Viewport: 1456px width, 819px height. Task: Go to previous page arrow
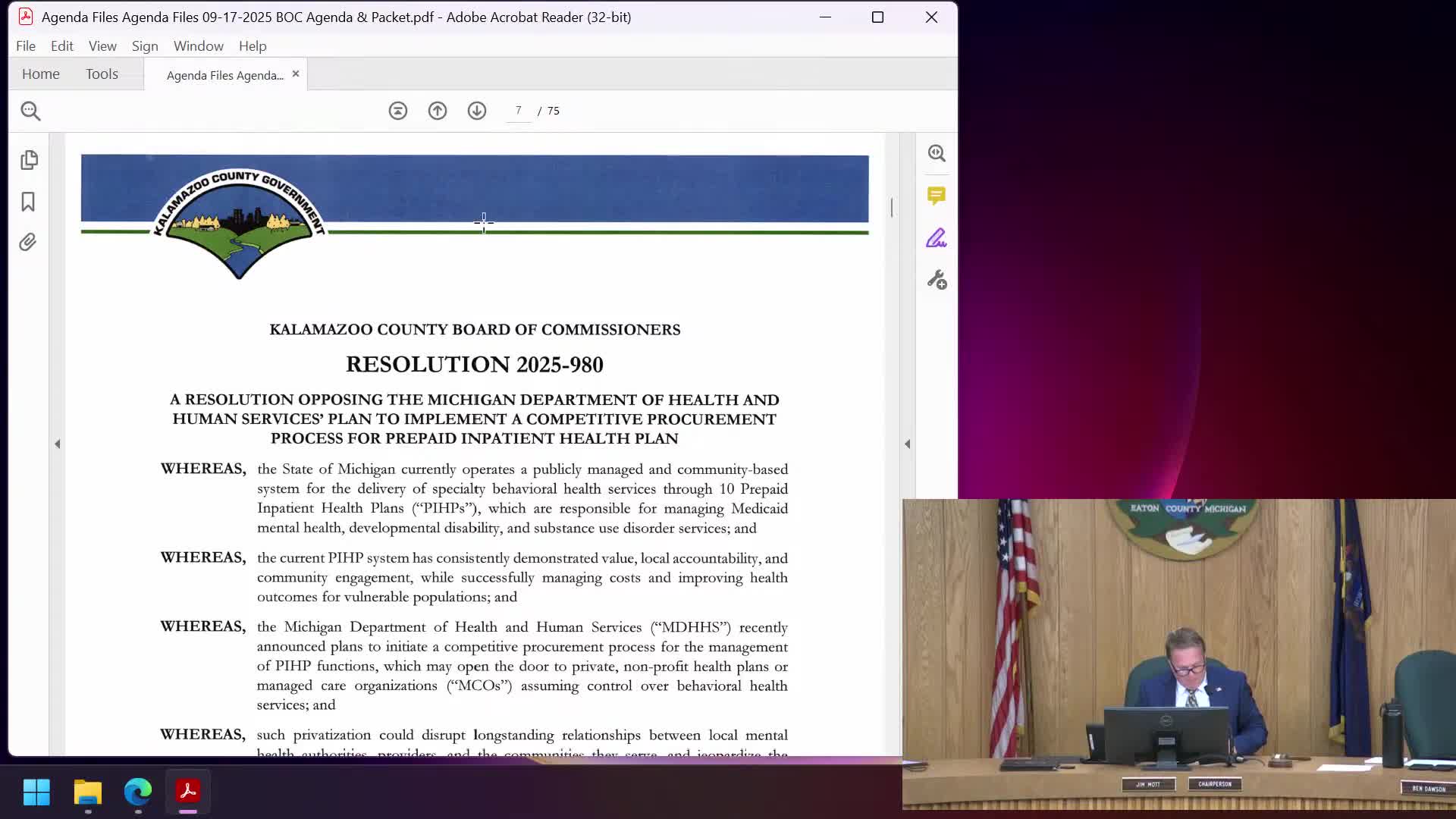[x=438, y=111]
